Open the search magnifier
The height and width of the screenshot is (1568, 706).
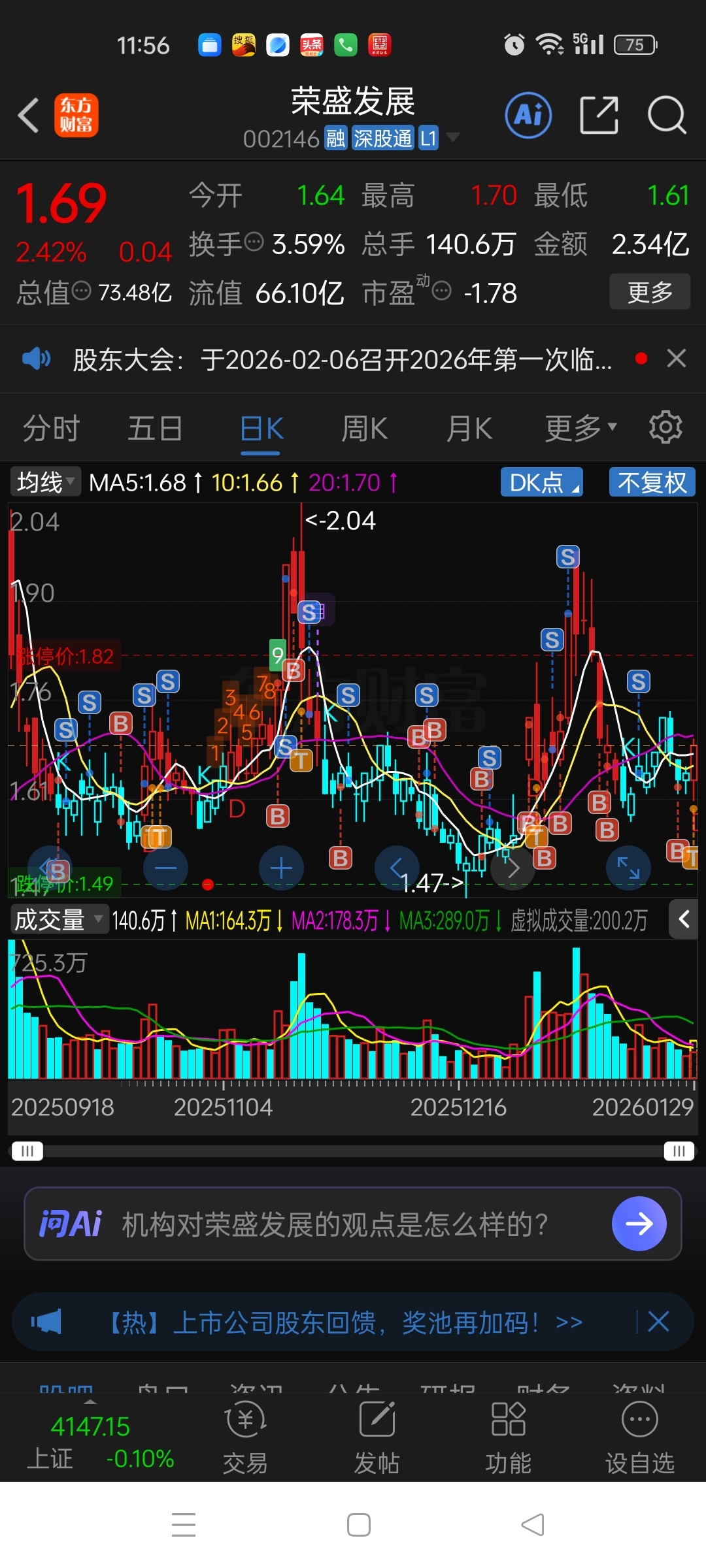[667, 115]
